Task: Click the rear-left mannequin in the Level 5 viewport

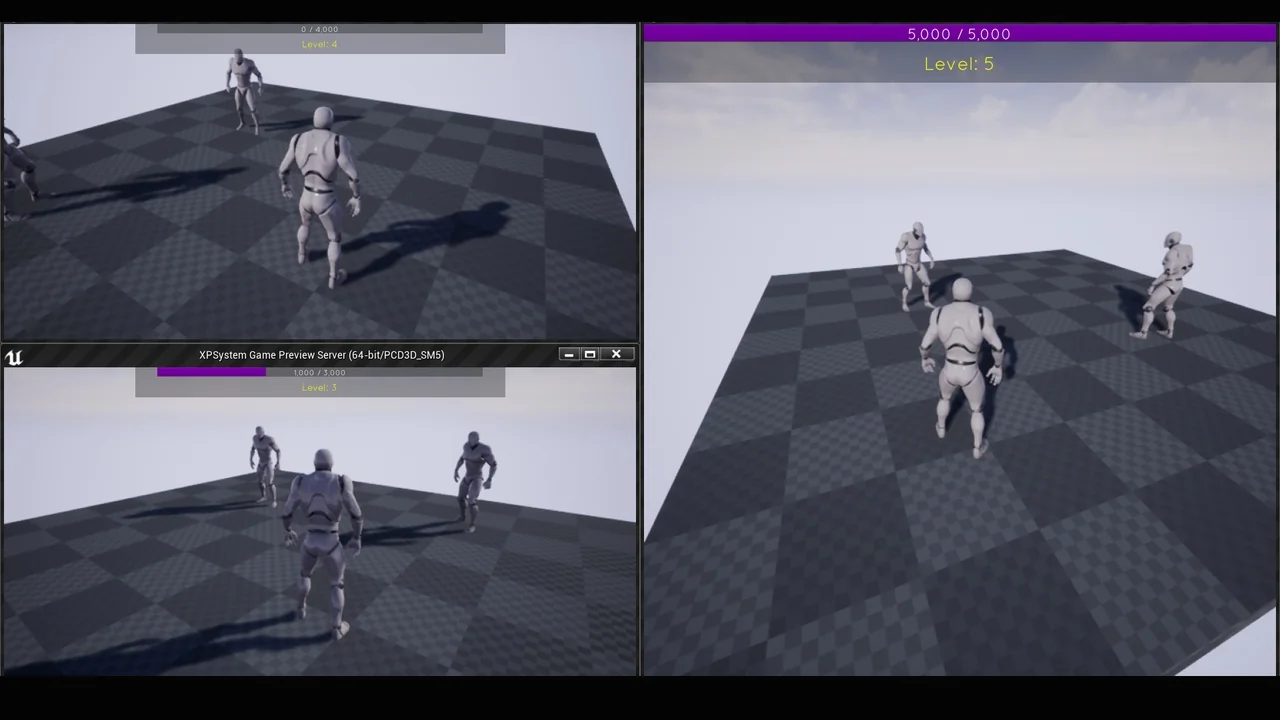Action: point(915,262)
